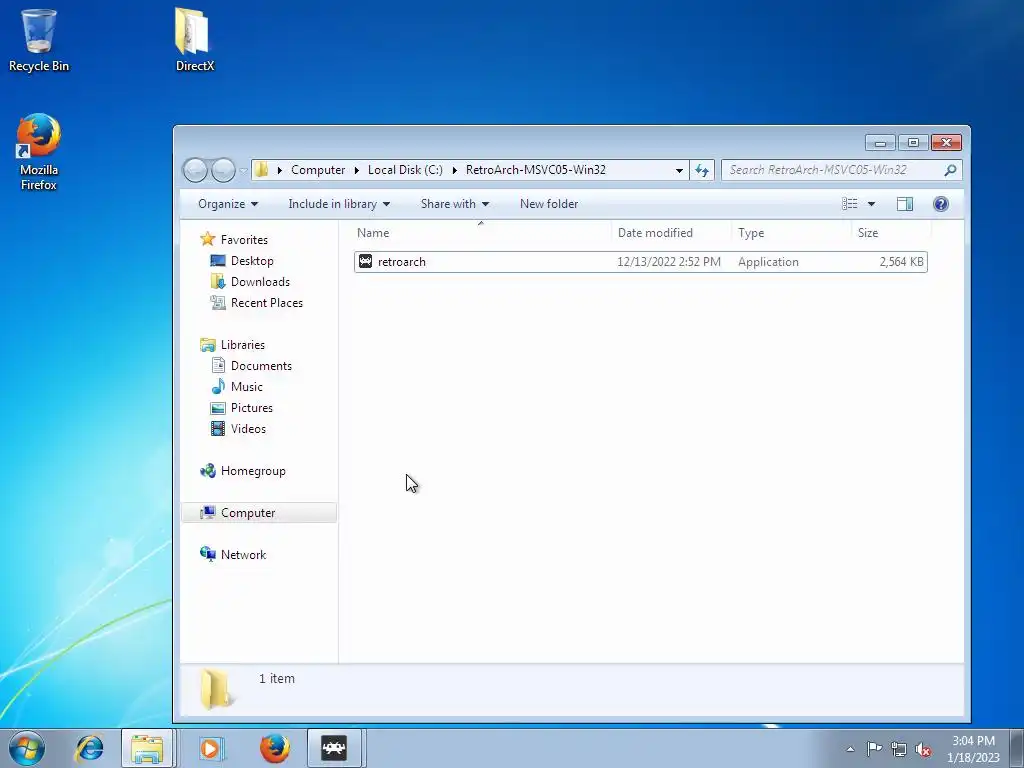Open Action Center flag in system tray
Viewport: 1024px width, 768px height.
click(x=874, y=749)
